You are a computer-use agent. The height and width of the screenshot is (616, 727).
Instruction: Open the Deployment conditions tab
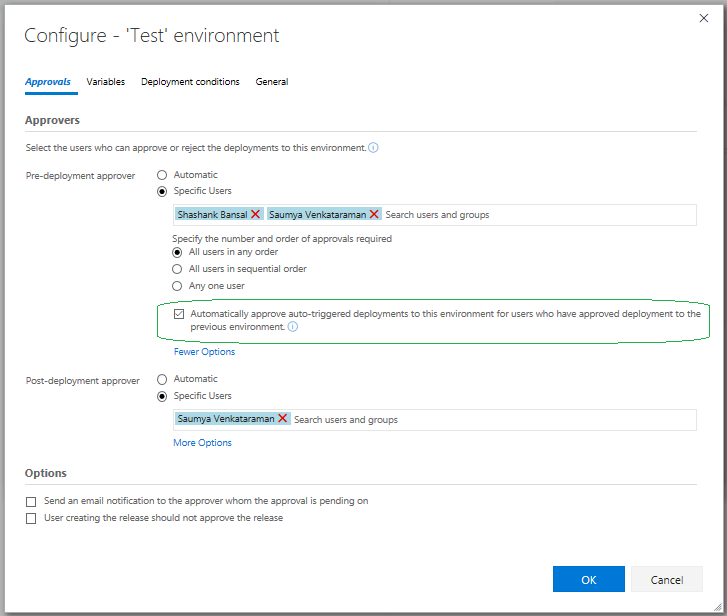190,82
